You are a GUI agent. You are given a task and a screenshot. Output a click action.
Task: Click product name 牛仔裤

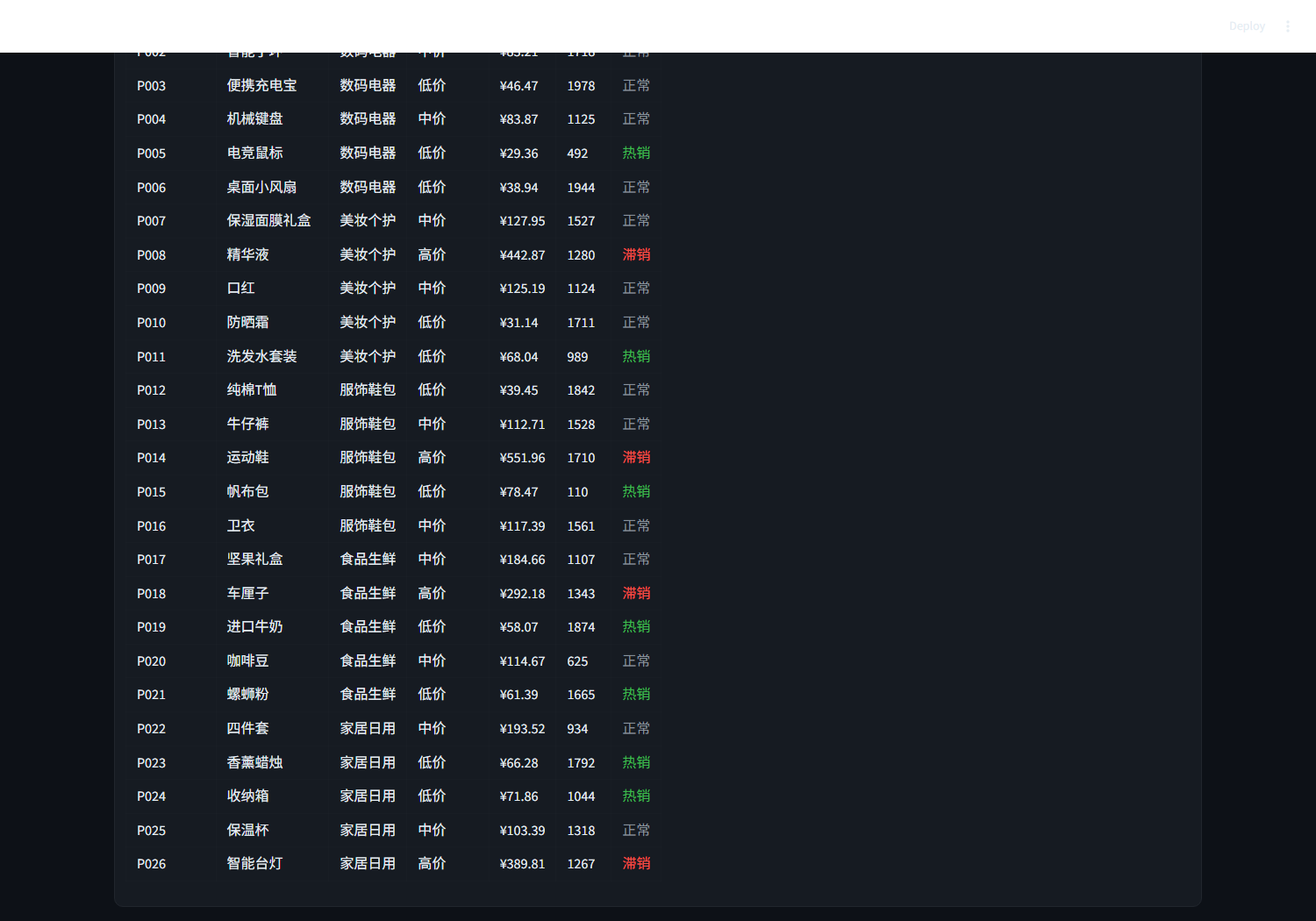247,425
